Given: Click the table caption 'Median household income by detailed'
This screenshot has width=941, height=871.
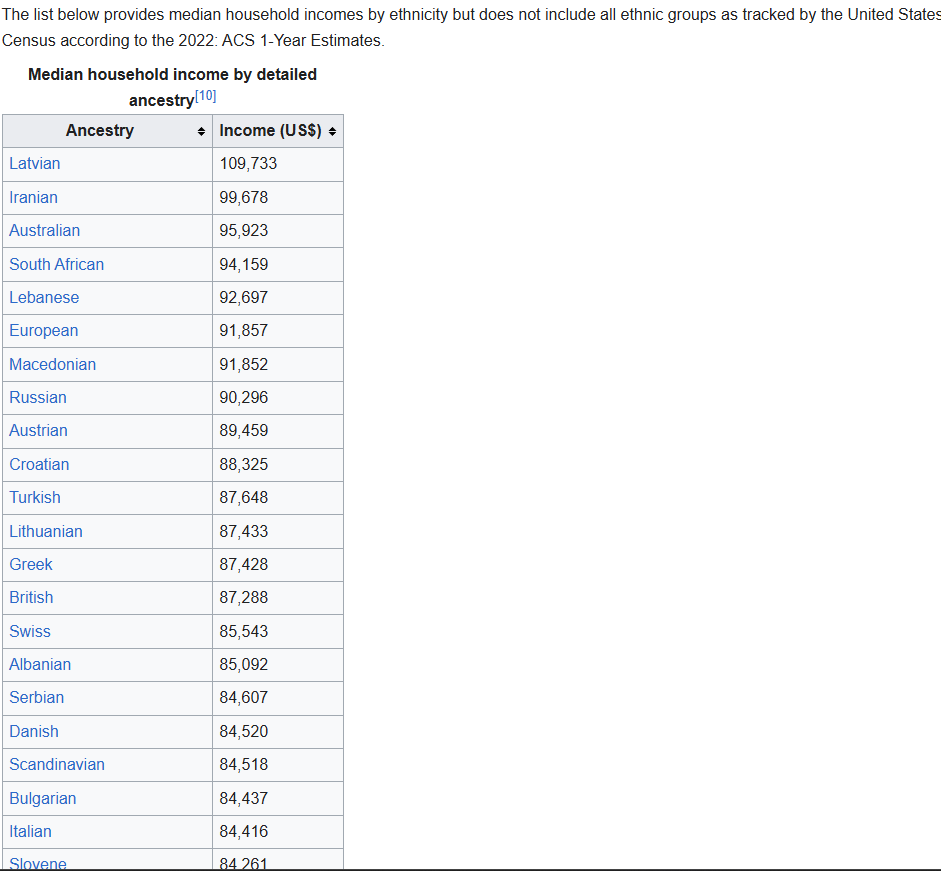Looking at the screenshot, I should [172, 74].
